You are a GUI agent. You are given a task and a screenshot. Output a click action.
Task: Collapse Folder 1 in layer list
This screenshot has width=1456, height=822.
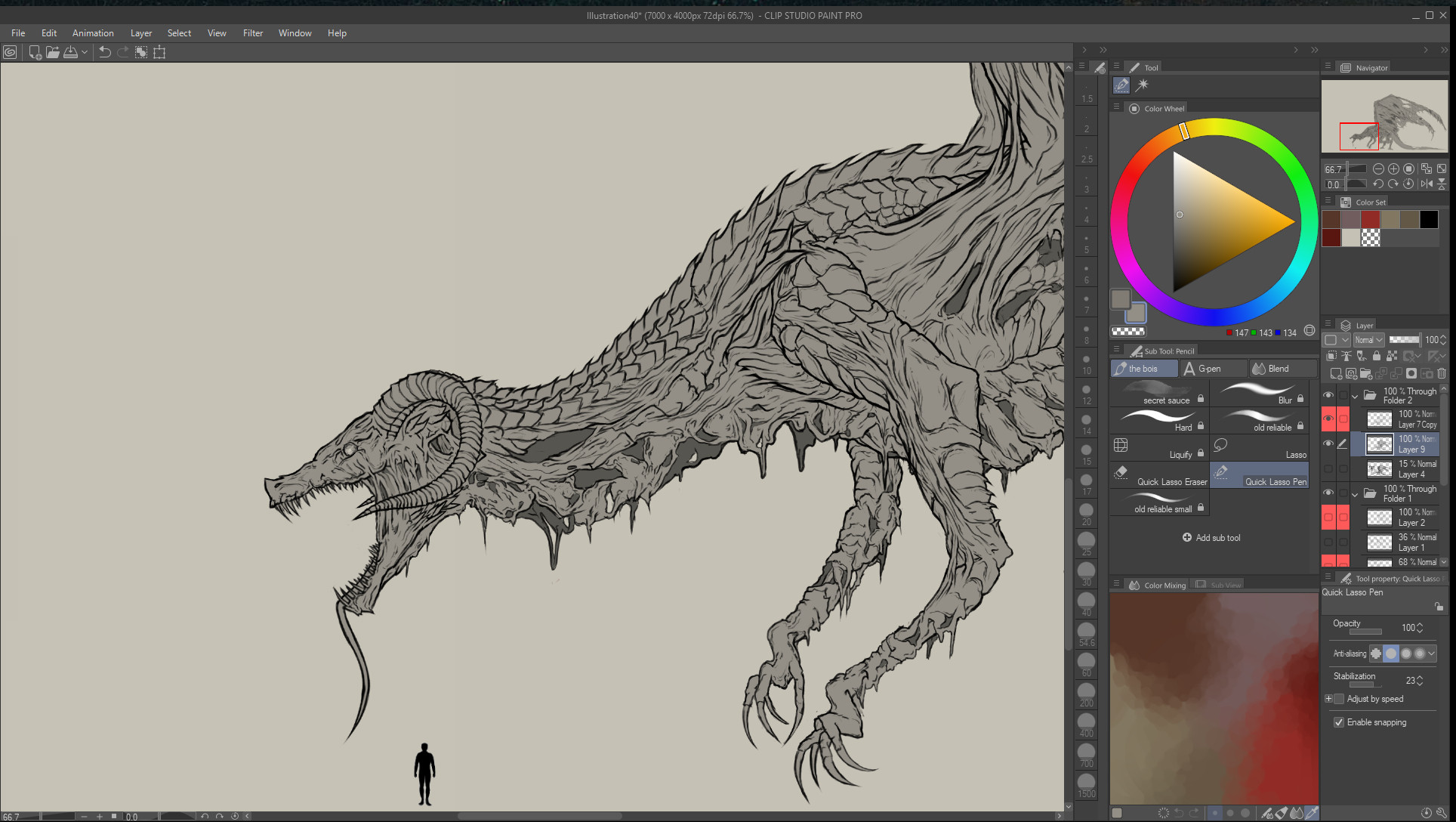point(1355,493)
